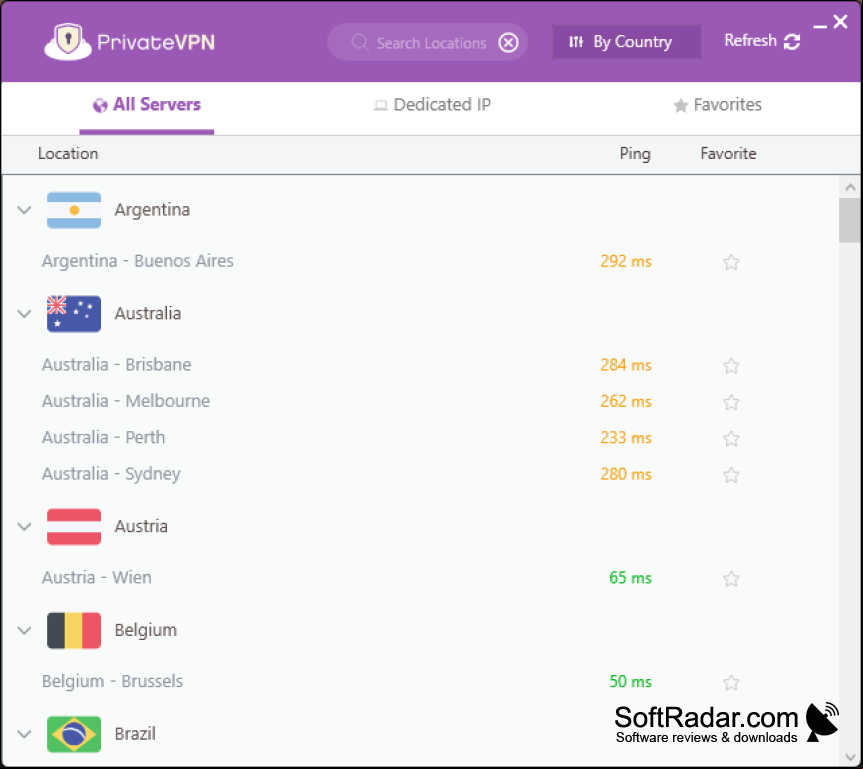
Task: Favorite the Australia - Brisbane server
Action: (x=731, y=366)
